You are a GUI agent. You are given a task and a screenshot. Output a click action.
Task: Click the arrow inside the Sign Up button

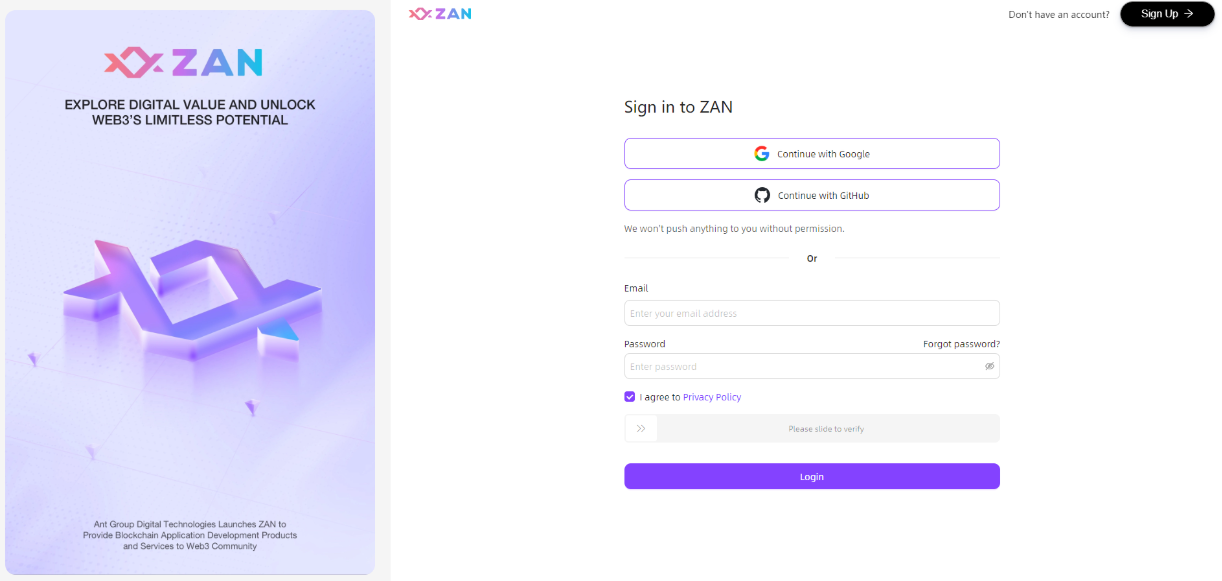pyautogui.click(x=1189, y=14)
